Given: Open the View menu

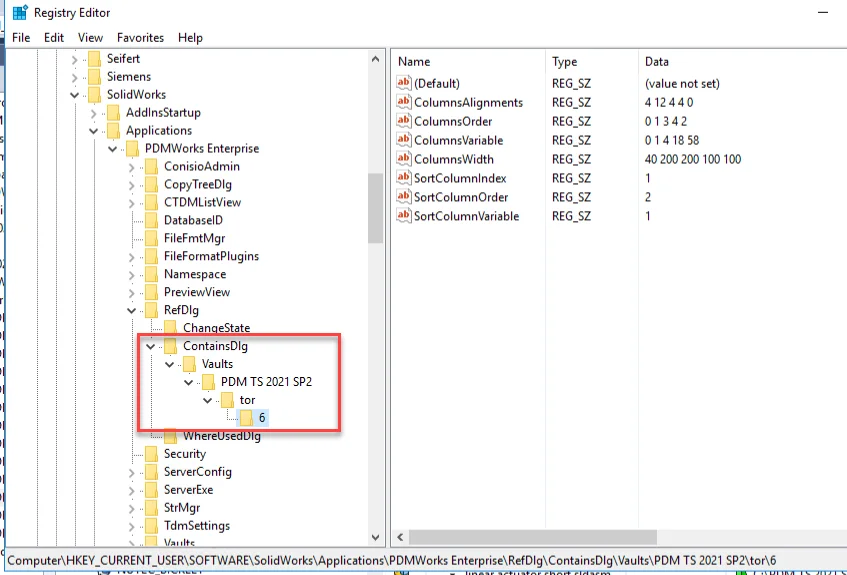Looking at the screenshot, I should [x=90, y=38].
